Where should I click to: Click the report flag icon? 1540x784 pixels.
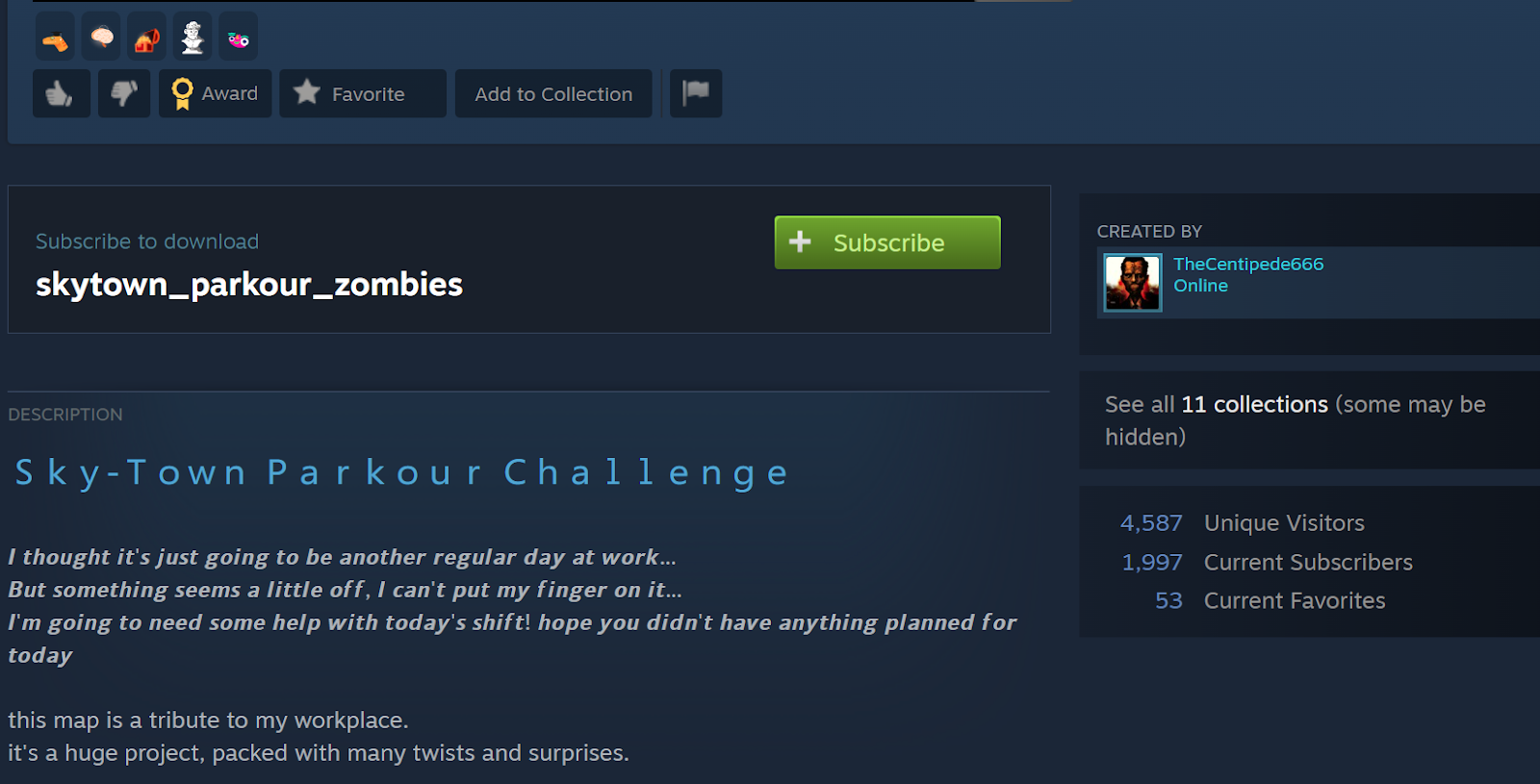pyautogui.click(x=696, y=93)
